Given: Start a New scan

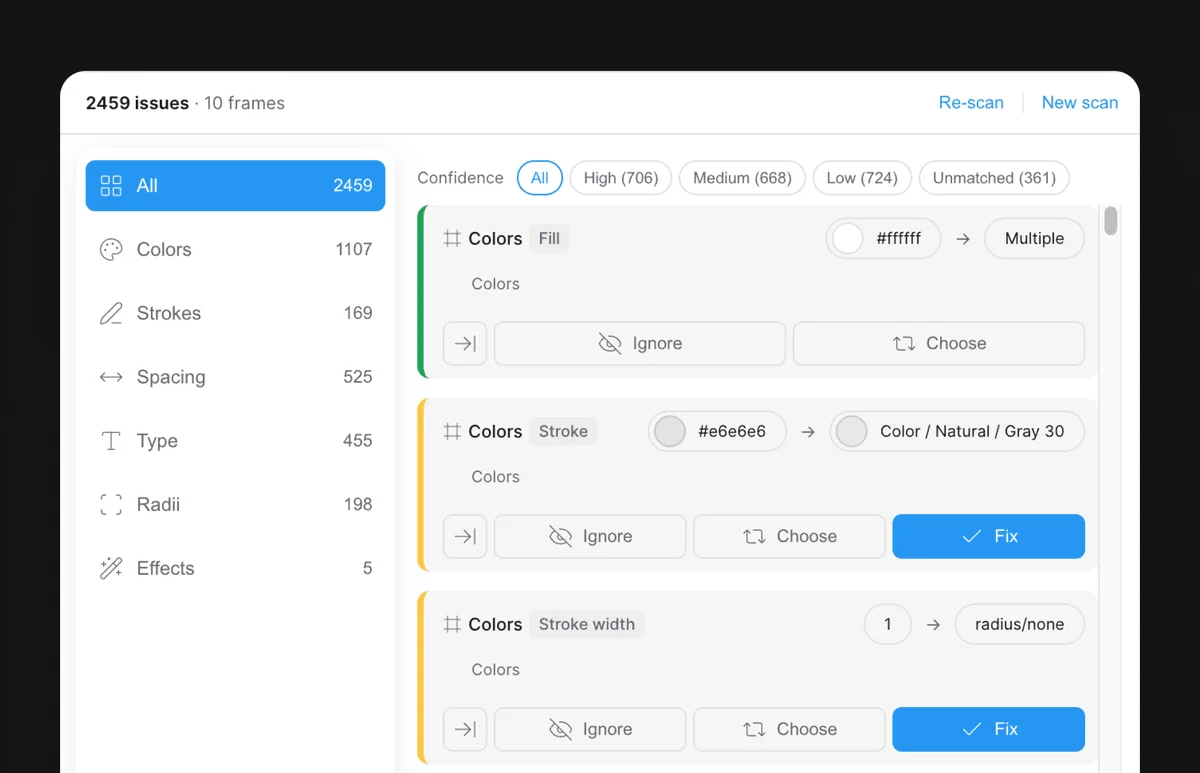Looking at the screenshot, I should click(x=1080, y=103).
